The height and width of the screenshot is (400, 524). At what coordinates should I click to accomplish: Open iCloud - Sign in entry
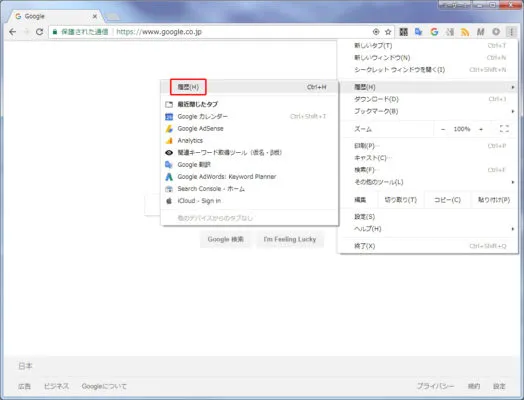coord(249,201)
